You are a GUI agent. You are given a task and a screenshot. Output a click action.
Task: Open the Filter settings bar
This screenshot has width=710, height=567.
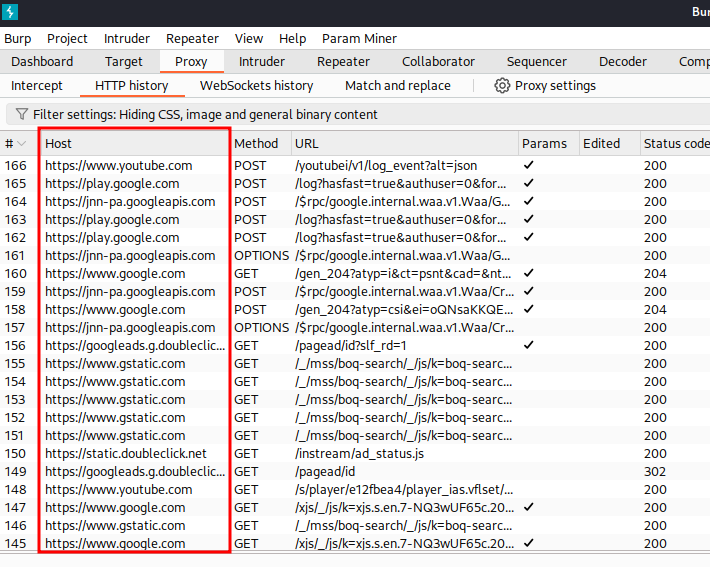coord(358,114)
